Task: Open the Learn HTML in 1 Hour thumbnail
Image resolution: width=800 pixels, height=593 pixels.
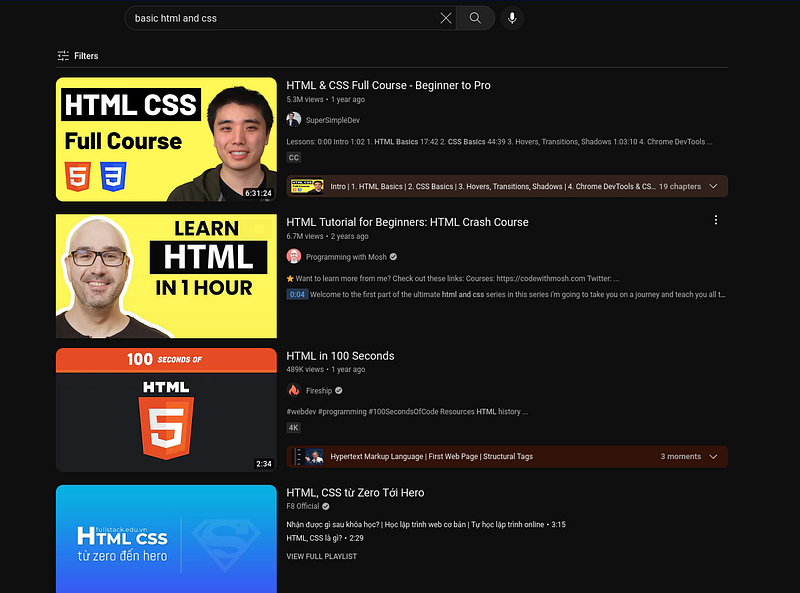Action: pyautogui.click(x=166, y=276)
